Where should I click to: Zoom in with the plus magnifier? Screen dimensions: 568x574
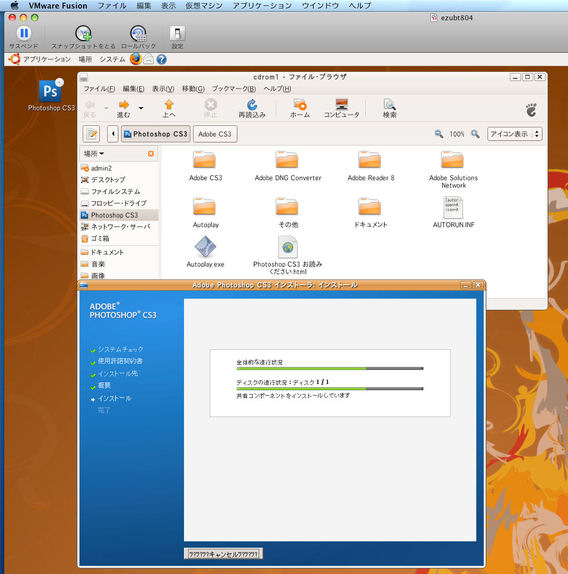[475, 134]
